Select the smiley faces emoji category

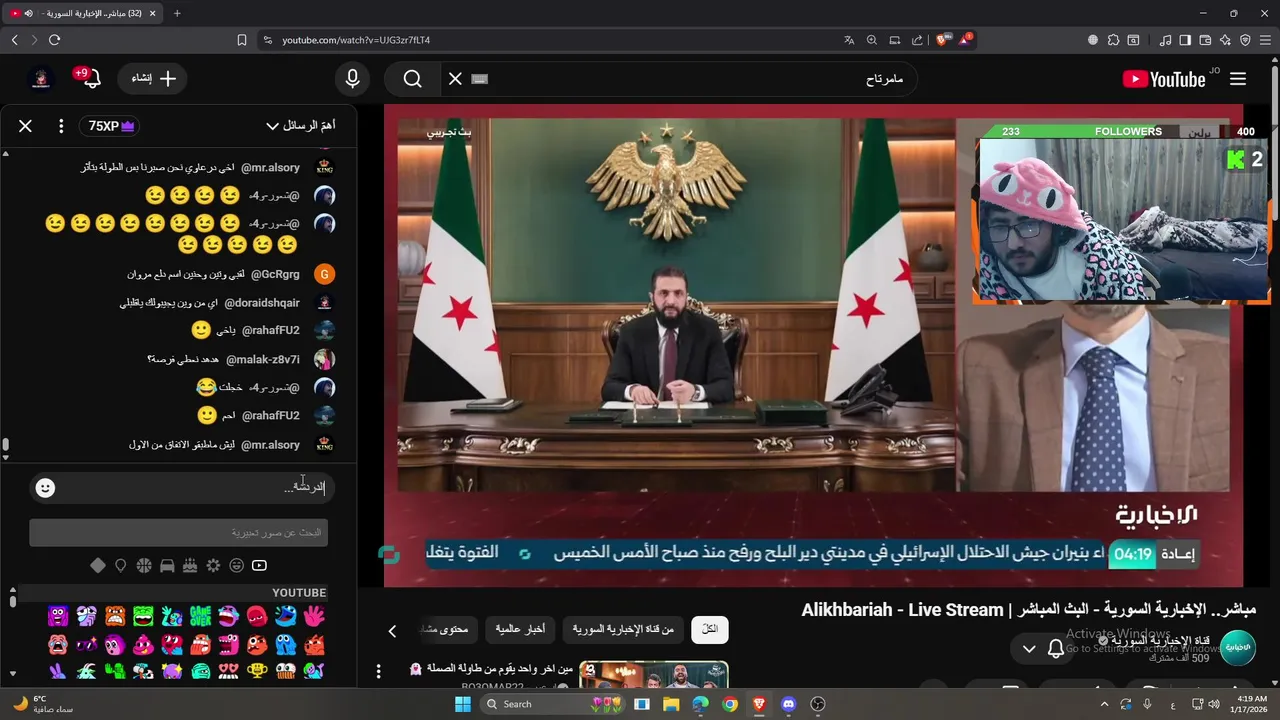[236, 566]
